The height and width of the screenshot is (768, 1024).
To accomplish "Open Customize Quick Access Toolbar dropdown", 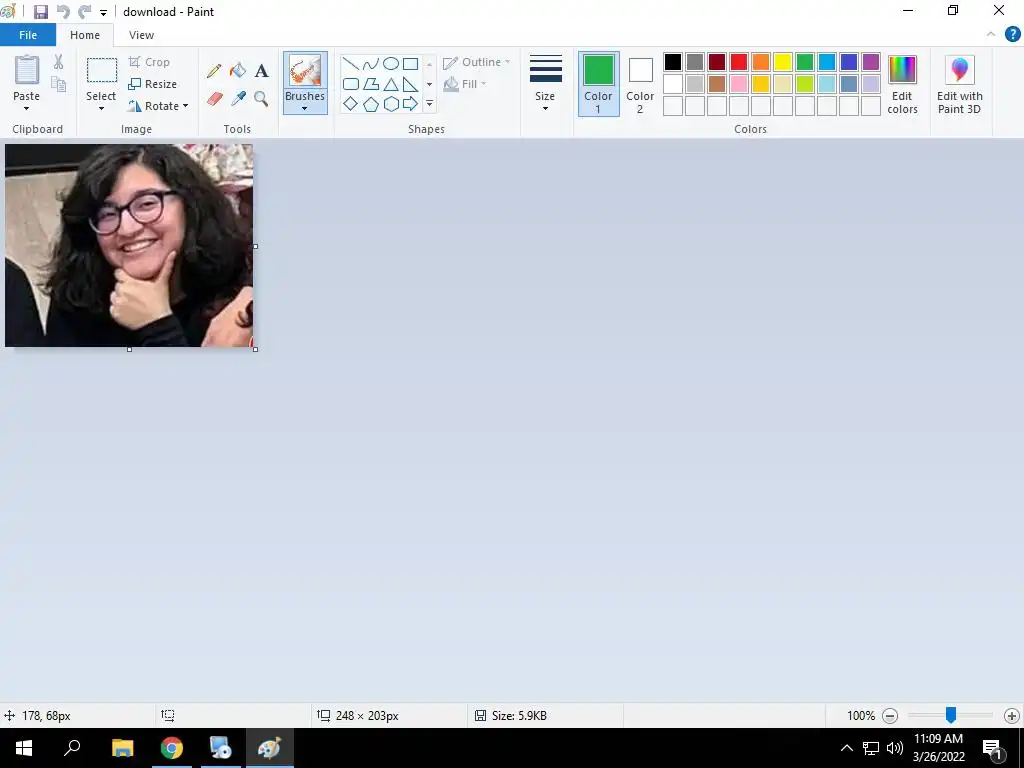I will click(103, 12).
